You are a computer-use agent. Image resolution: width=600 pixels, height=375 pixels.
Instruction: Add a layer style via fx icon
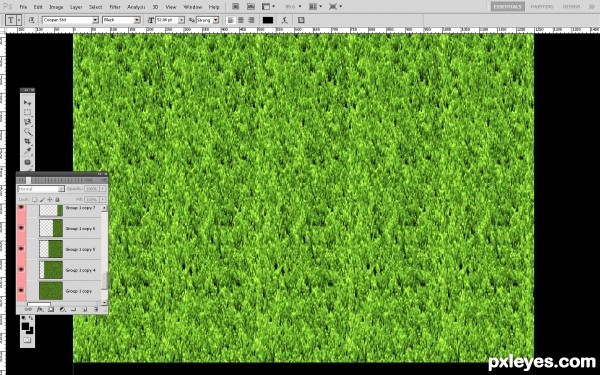40,309
